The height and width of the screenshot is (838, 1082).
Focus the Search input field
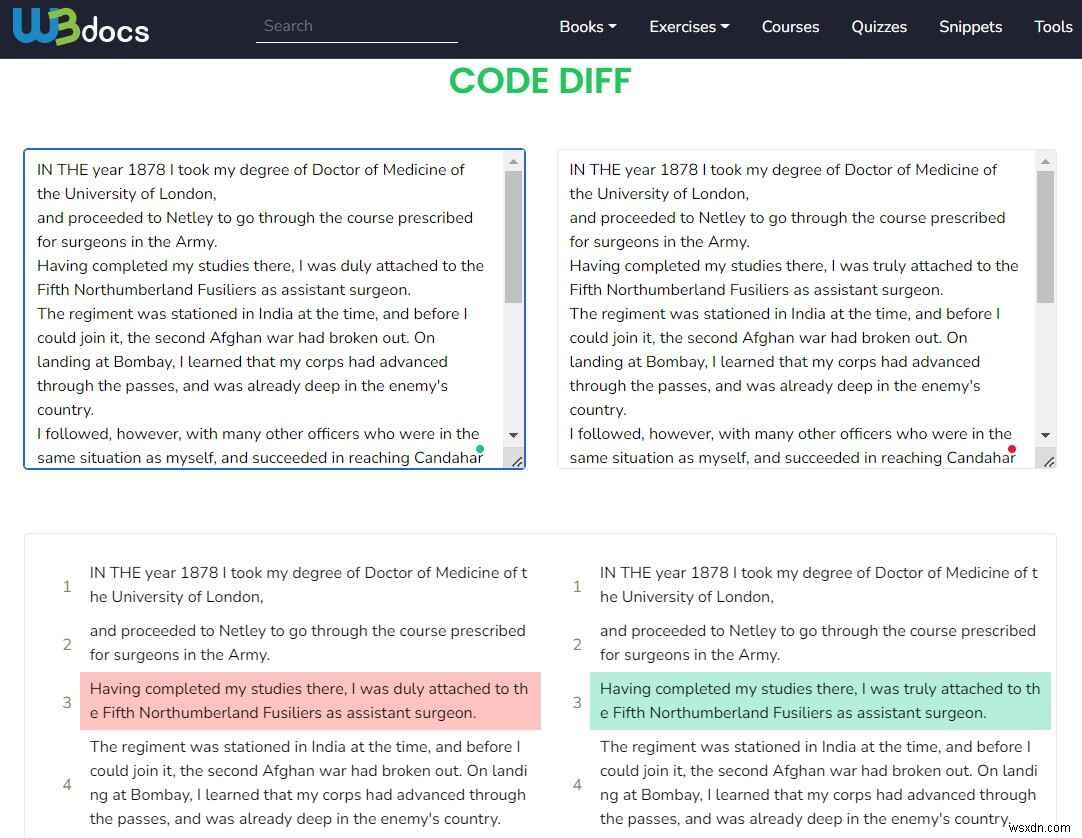[x=356, y=26]
